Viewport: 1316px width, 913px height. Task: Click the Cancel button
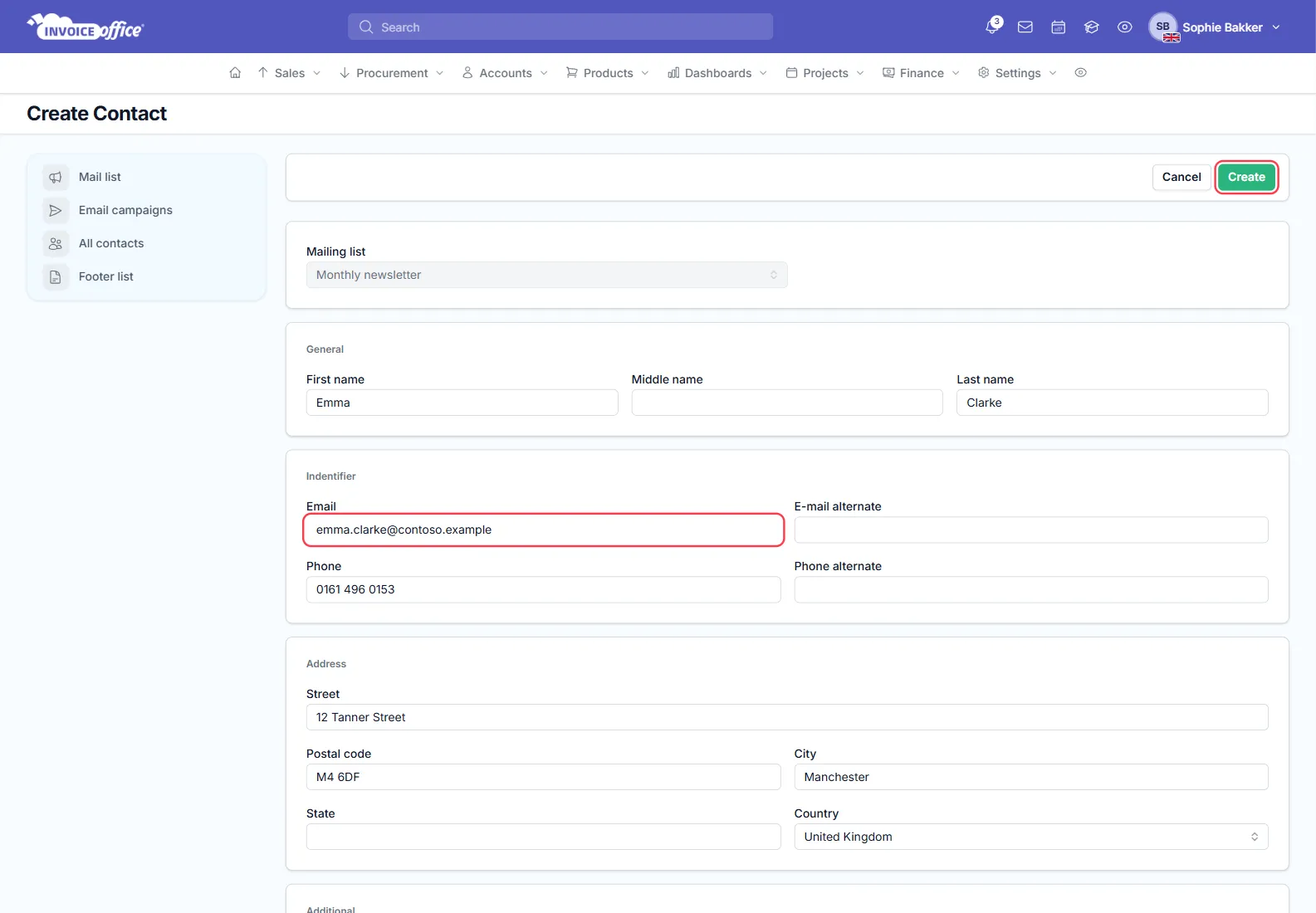1181,177
